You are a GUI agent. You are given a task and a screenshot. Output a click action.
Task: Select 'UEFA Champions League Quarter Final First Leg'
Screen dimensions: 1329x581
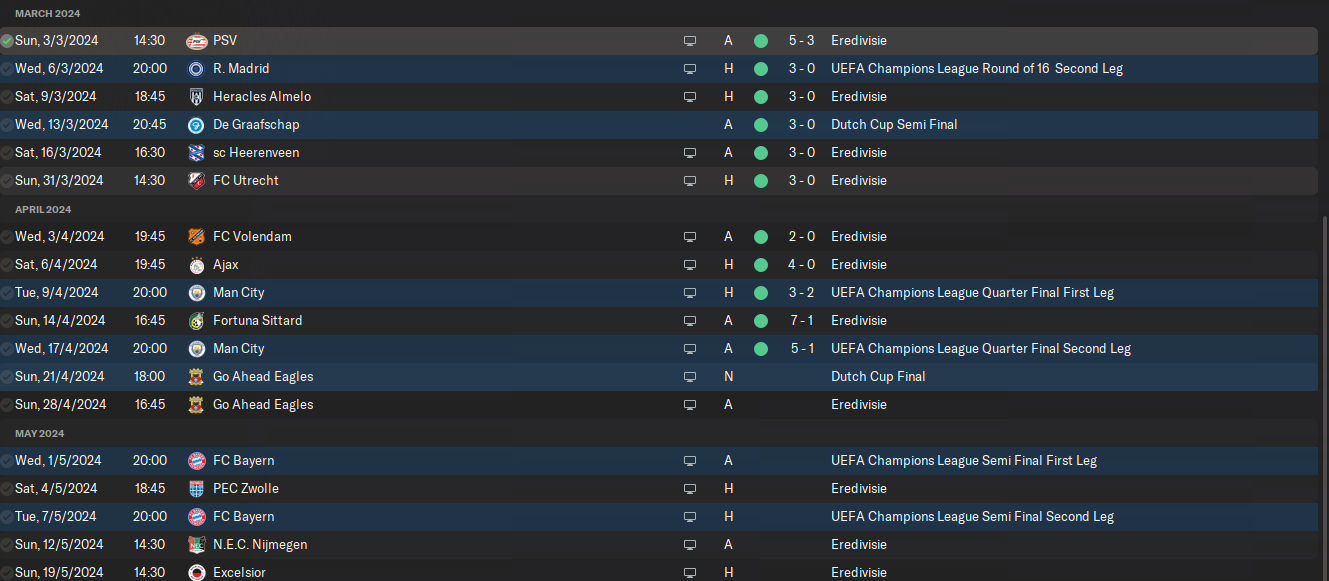pos(972,293)
